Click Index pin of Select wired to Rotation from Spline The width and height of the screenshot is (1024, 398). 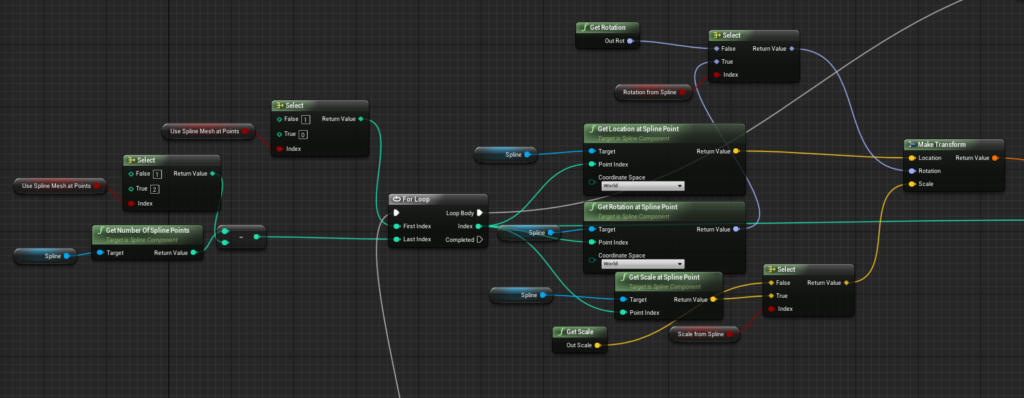tap(716, 75)
